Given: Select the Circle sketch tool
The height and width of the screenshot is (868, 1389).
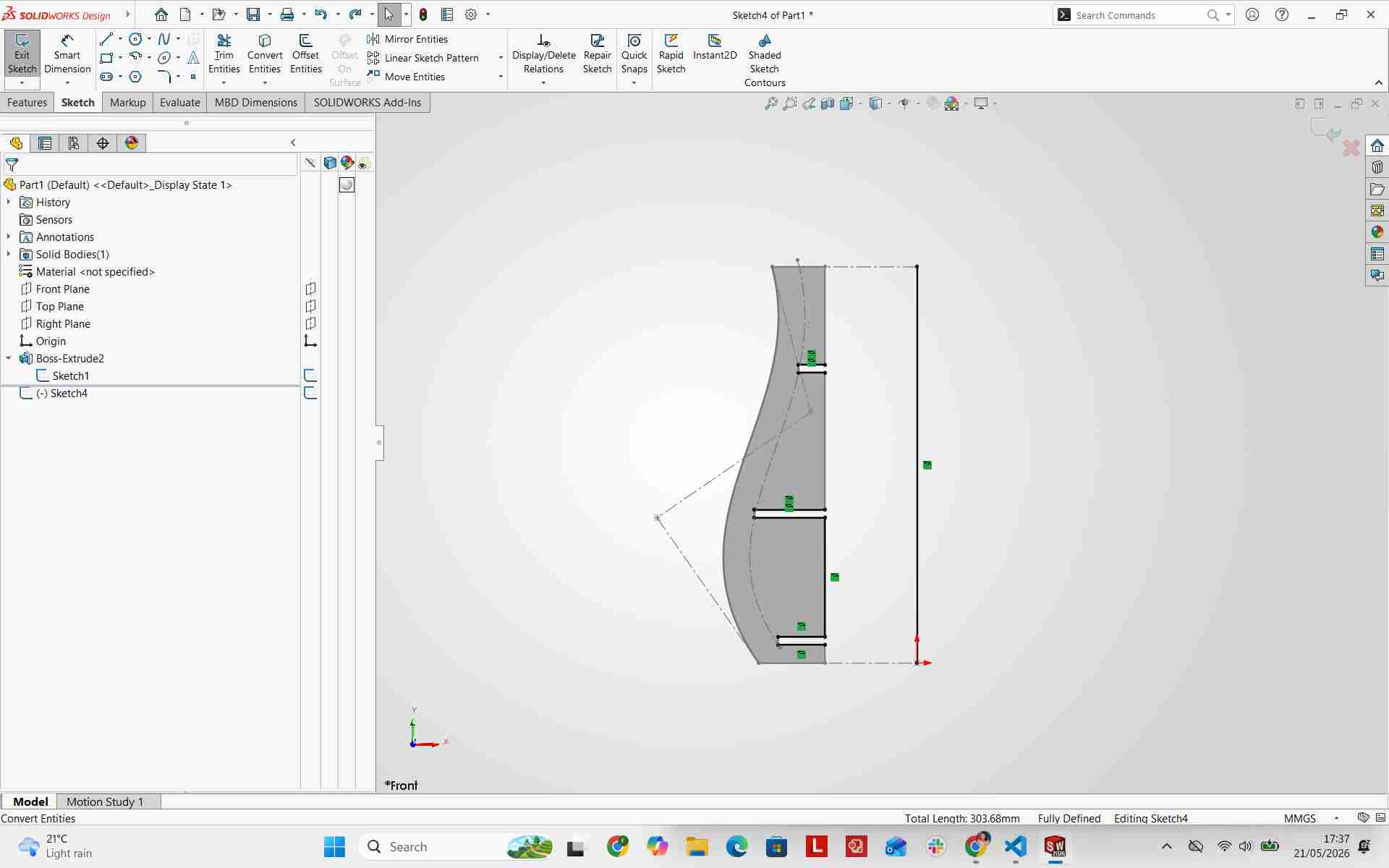Looking at the screenshot, I should click(x=135, y=39).
